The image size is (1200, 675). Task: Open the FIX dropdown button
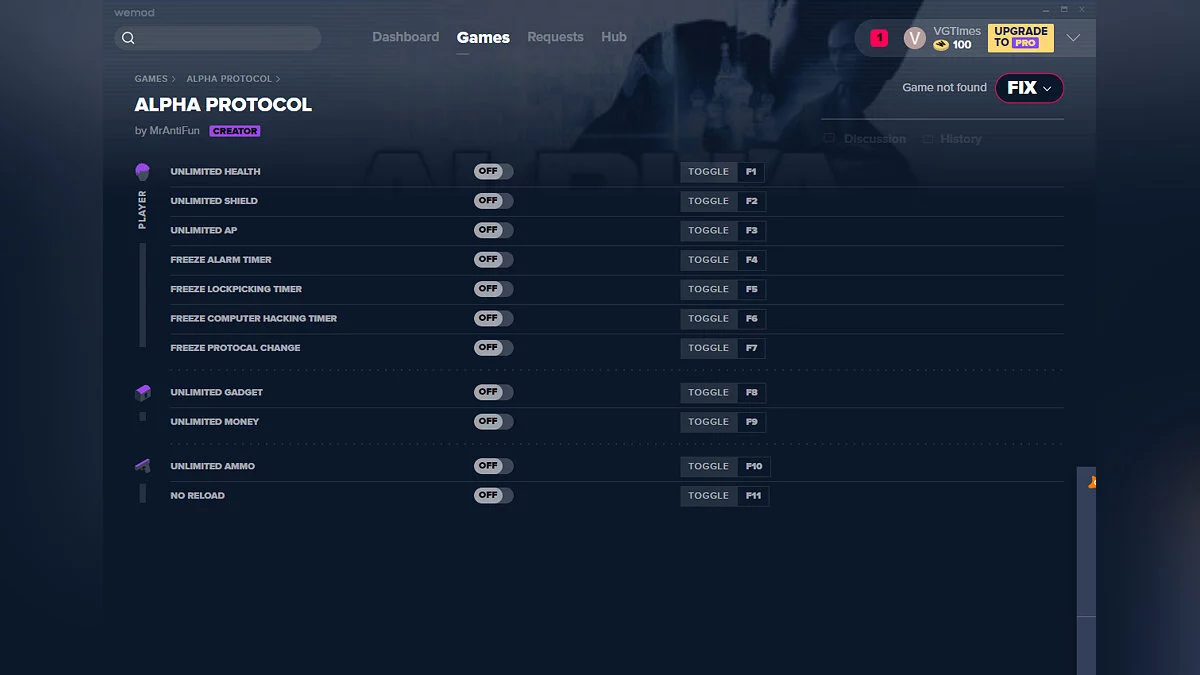[1029, 88]
